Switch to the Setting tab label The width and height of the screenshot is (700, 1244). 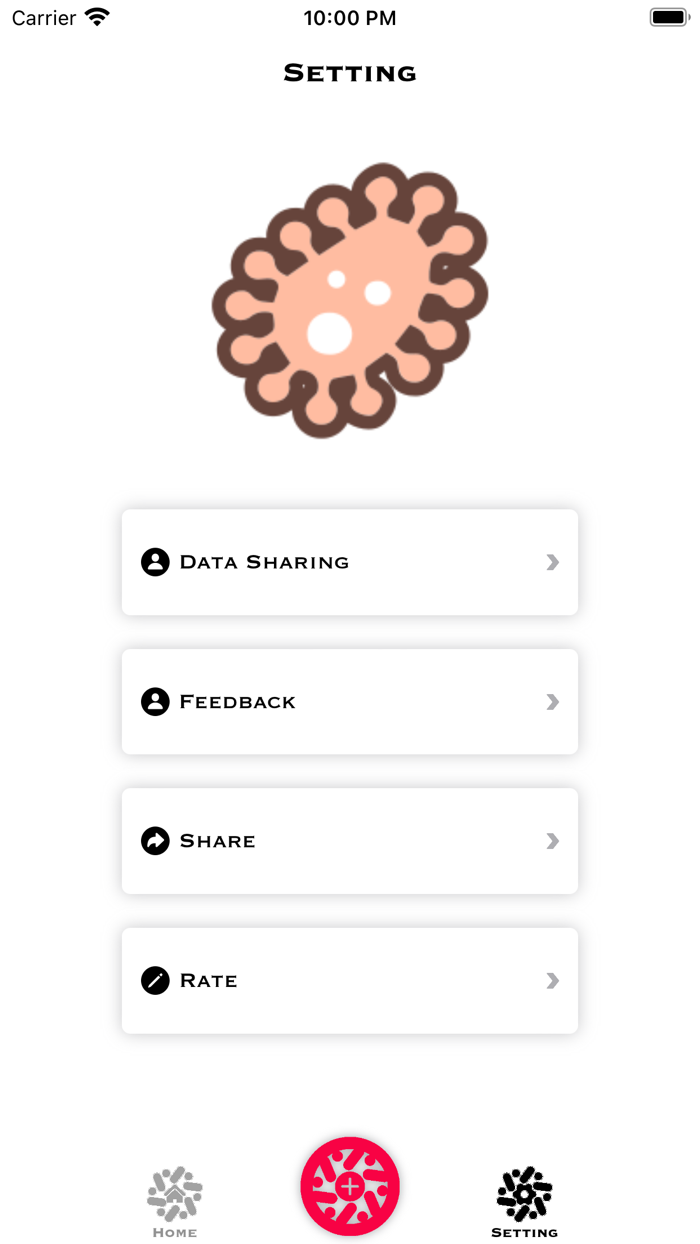pyautogui.click(x=525, y=1233)
